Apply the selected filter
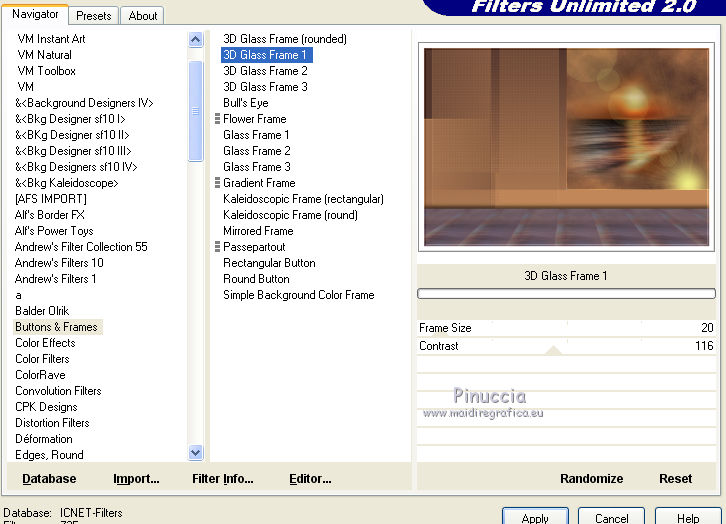 pyautogui.click(x=535, y=517)
